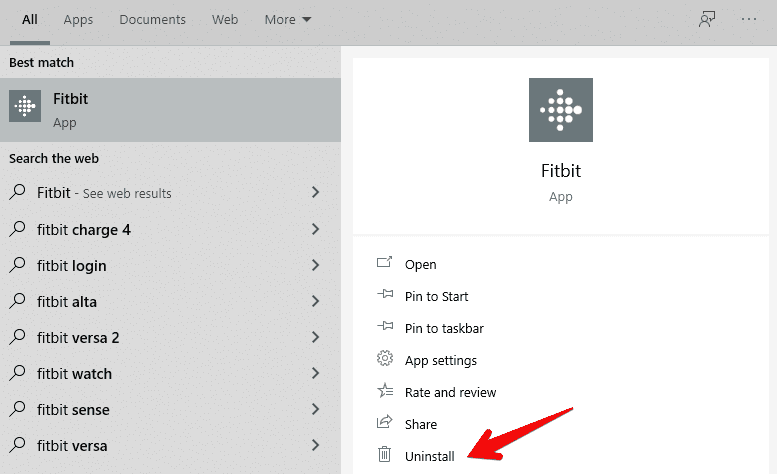Click the Uninstall trash can icon
Image resolution: width=777 pixels, height=474 pixels.
pyautogui.click(x=385, y=454)
